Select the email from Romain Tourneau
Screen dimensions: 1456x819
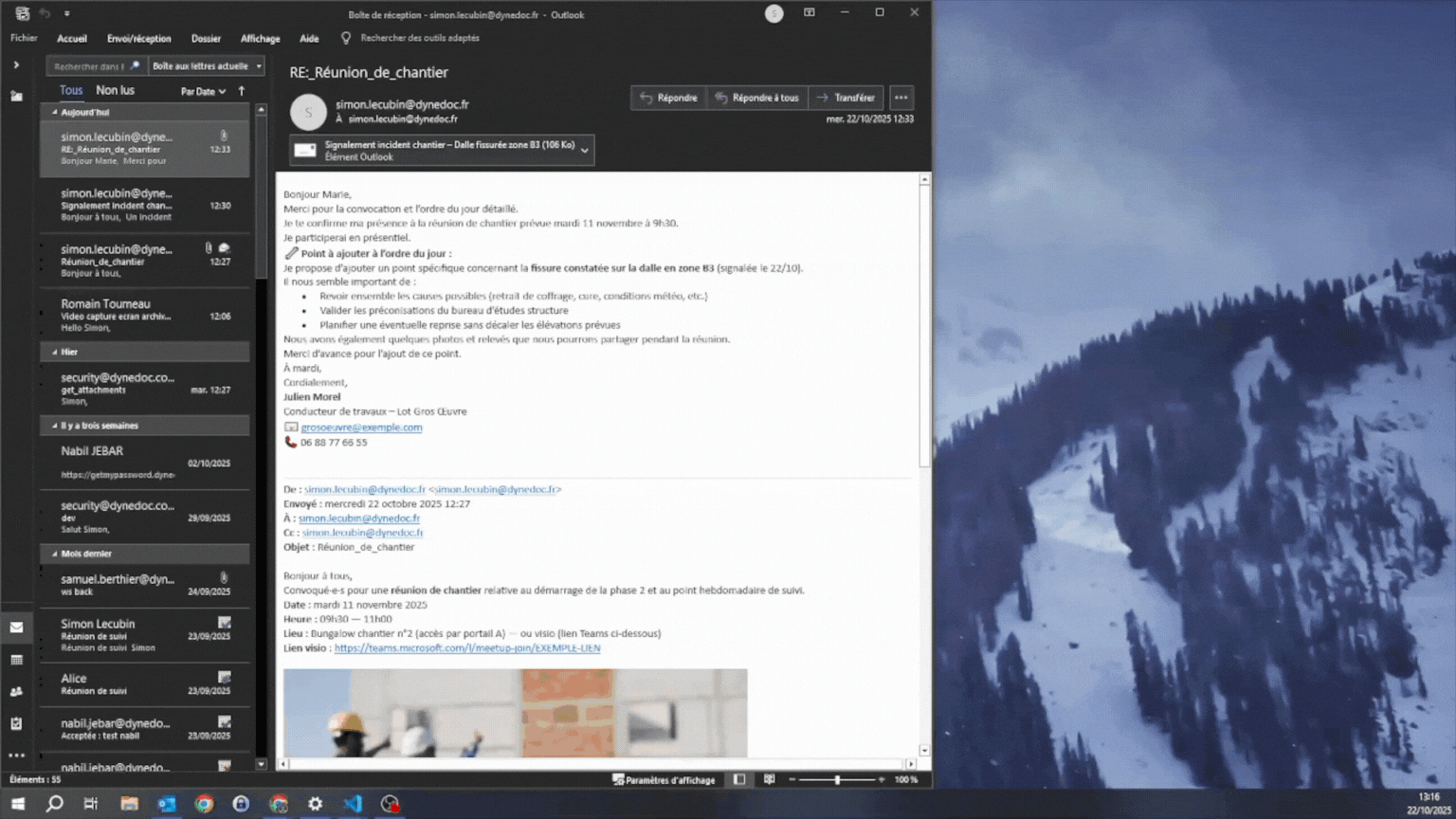coord(144,315)
